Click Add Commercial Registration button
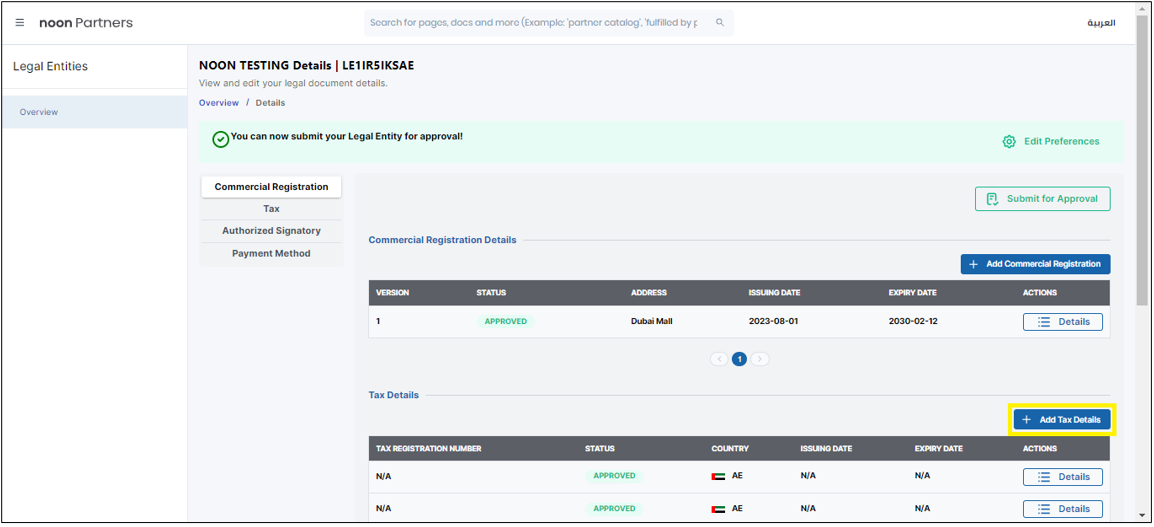The width and height of the screenshot is (1154, 527). point(1035,264)
